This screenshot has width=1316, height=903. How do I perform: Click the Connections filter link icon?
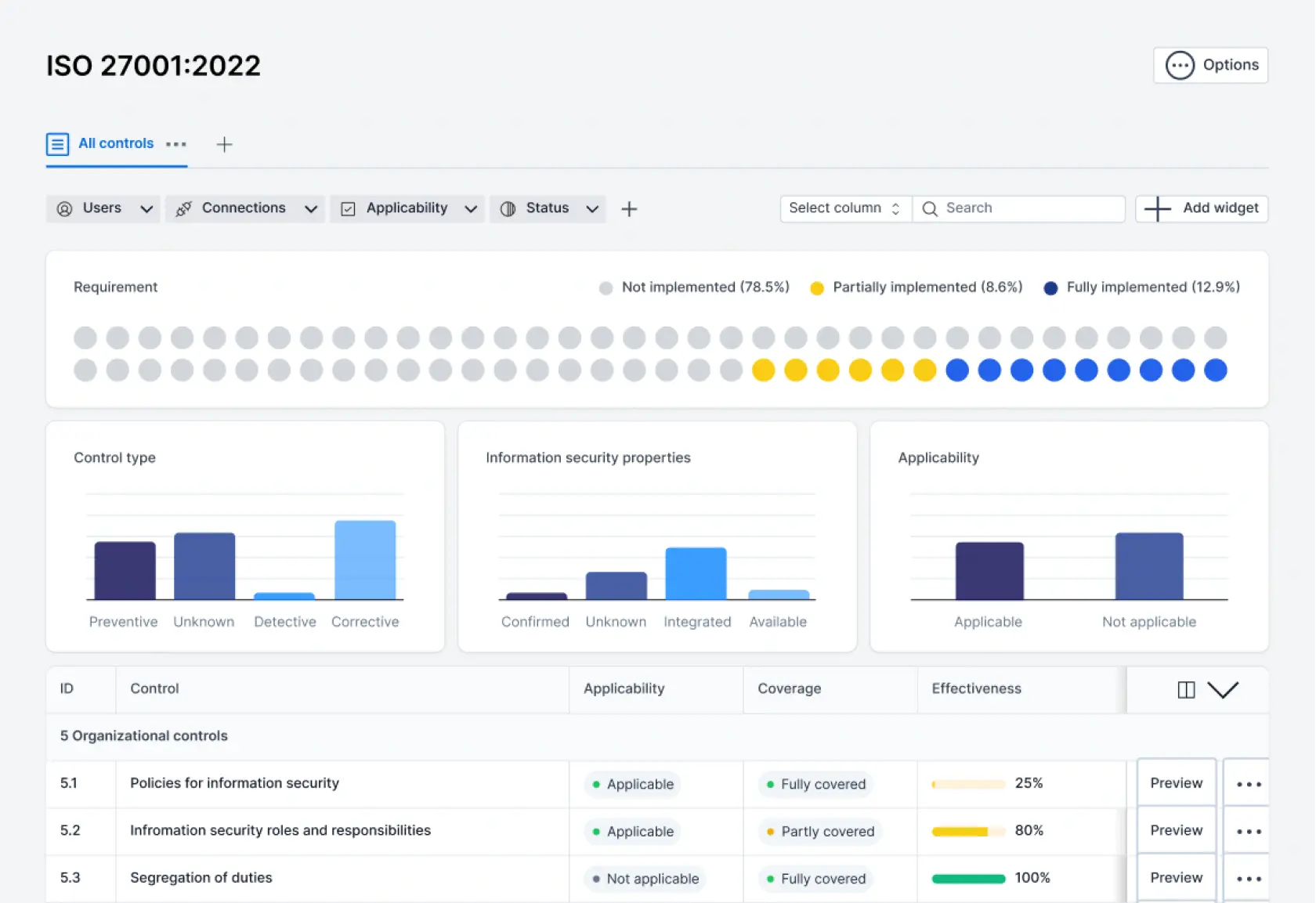tap(183, 209)
